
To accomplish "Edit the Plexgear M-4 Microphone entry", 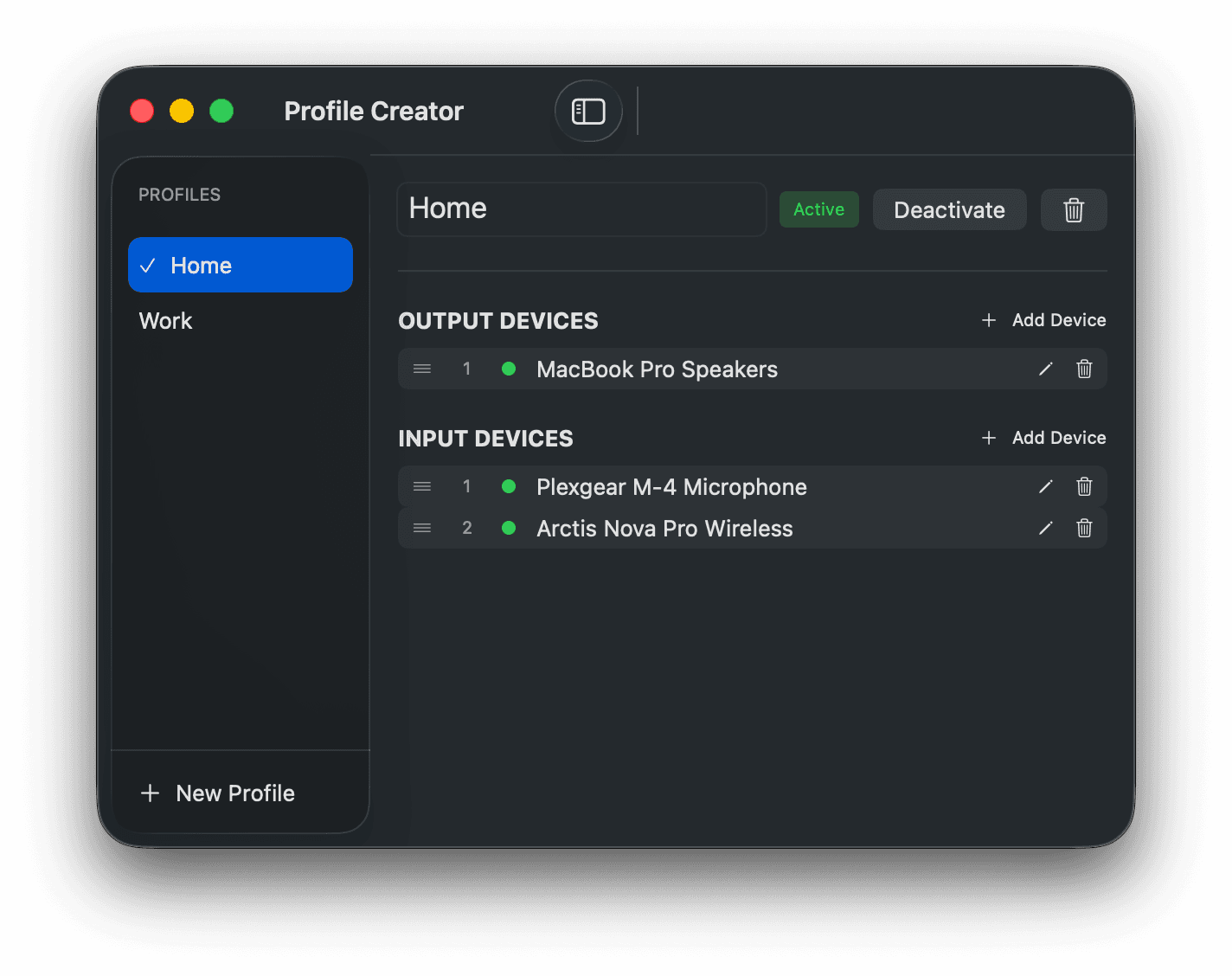I will tap(1046, 487).
